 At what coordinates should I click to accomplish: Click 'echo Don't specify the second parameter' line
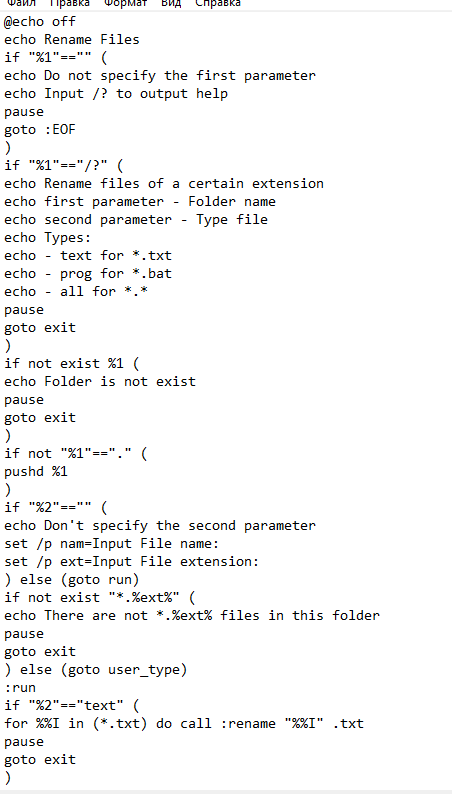159,526
